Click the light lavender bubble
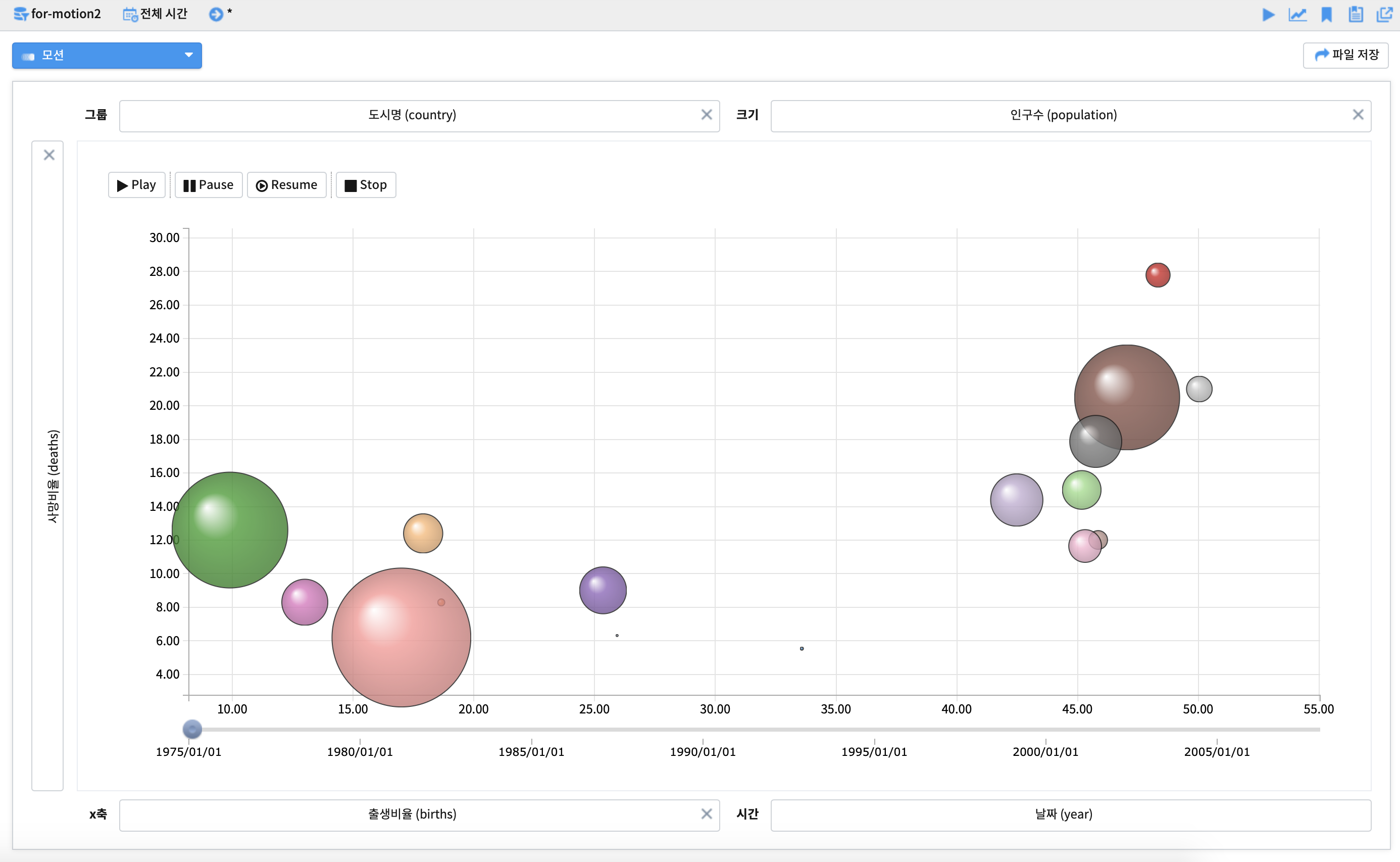The image size is (1400, 862). 1017,500
